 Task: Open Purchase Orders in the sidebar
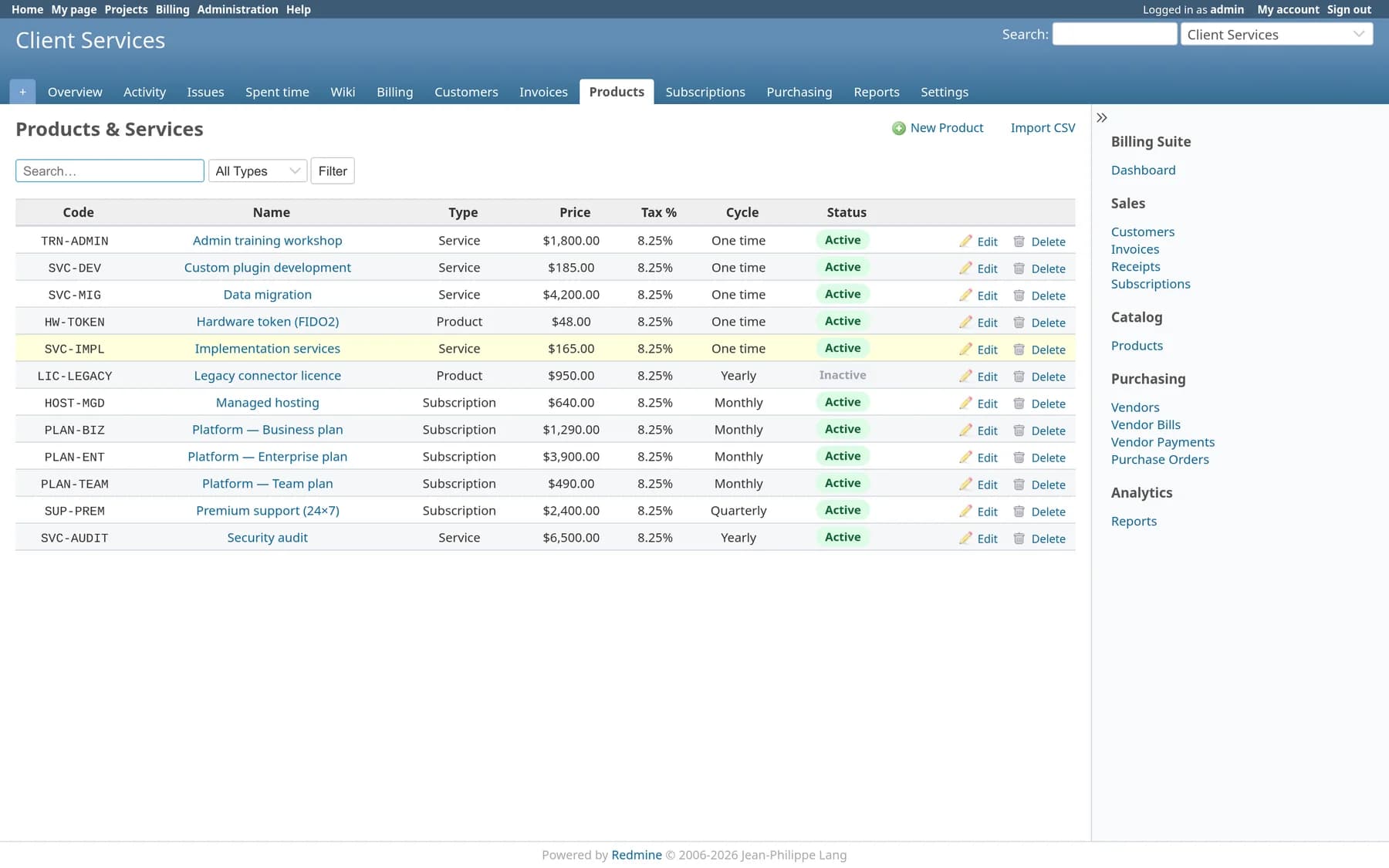(1160, 459)
